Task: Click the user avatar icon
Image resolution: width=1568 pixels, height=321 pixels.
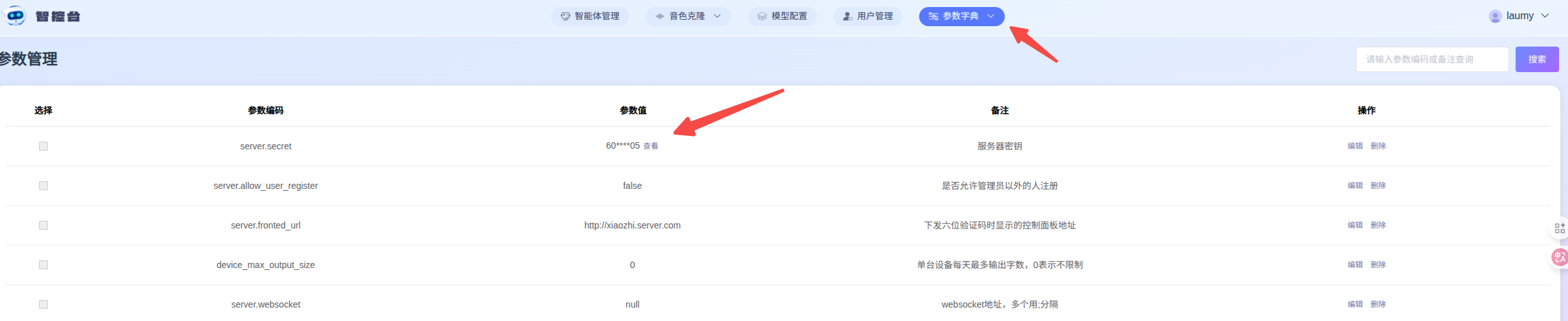Action: point(1495,17)
